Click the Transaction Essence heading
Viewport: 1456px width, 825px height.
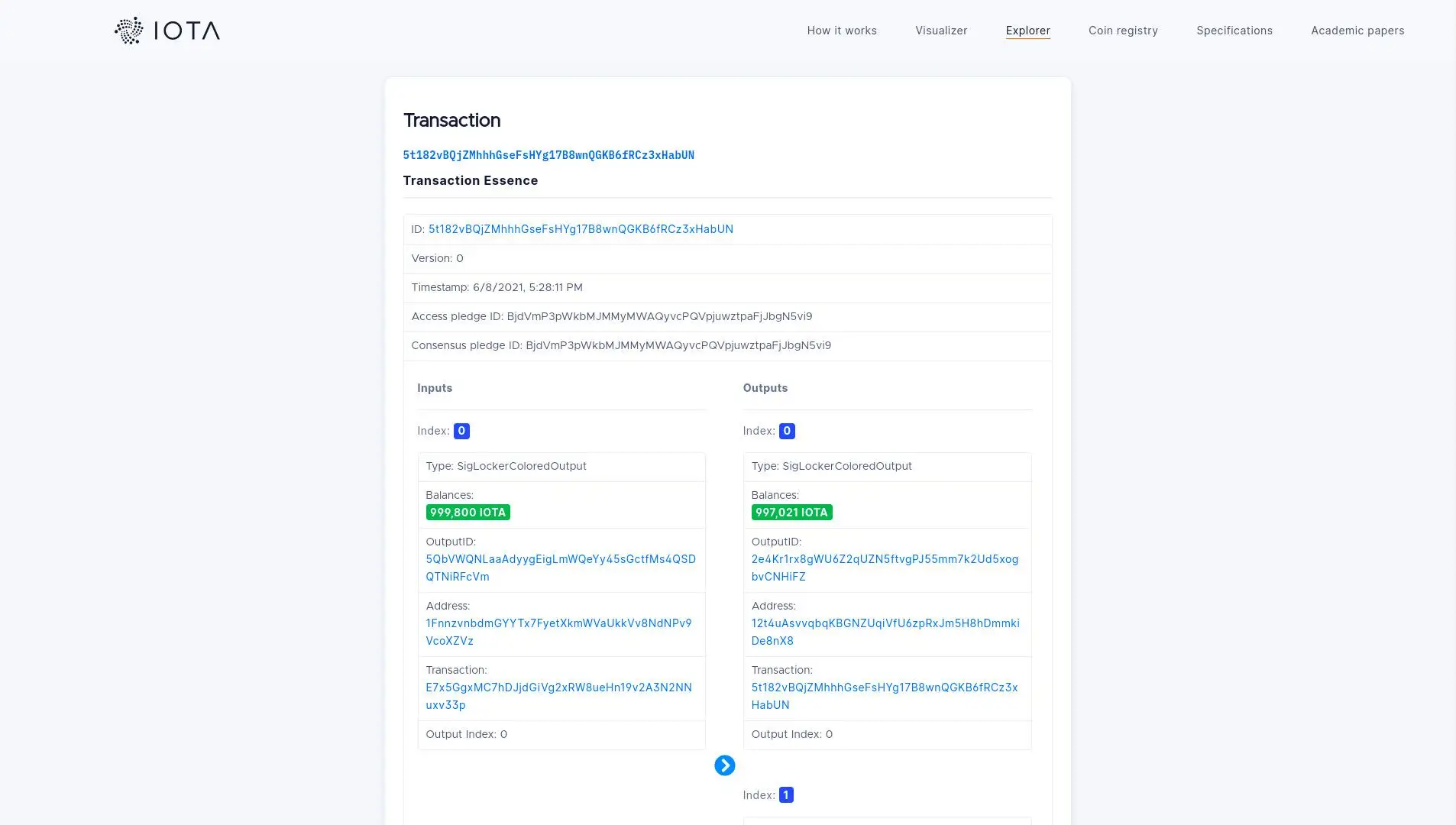470,181
